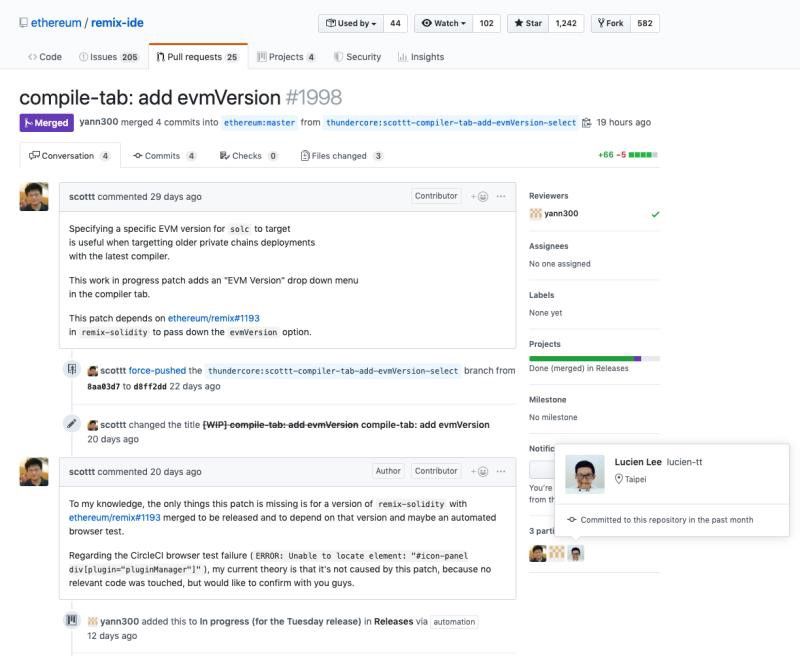This screenshot has width=800, height=656.
Task: Click the Star repository button
Action: tap(528, 23)
